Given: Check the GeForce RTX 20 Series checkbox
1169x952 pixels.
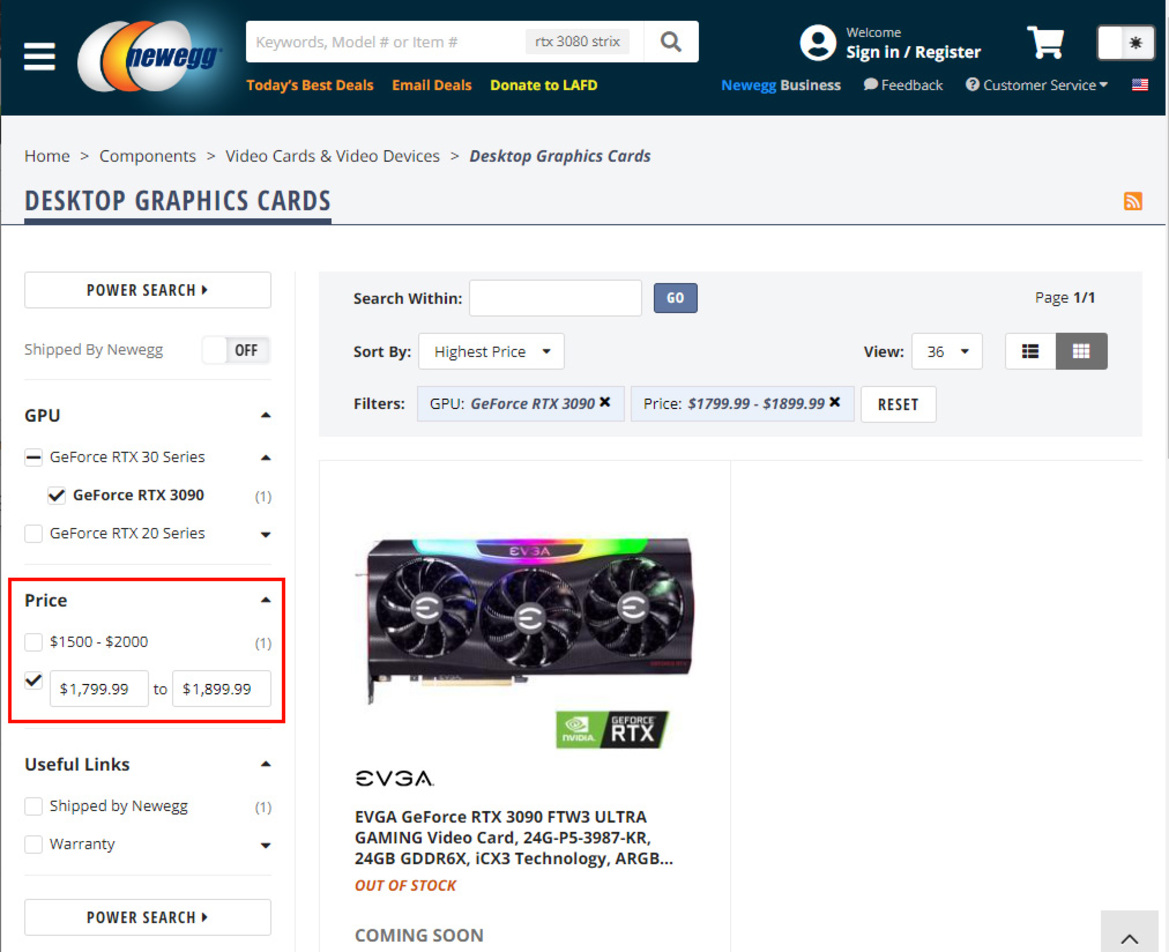Looking at the screenshot, I should pyautogui.click(x=34, y=534).
